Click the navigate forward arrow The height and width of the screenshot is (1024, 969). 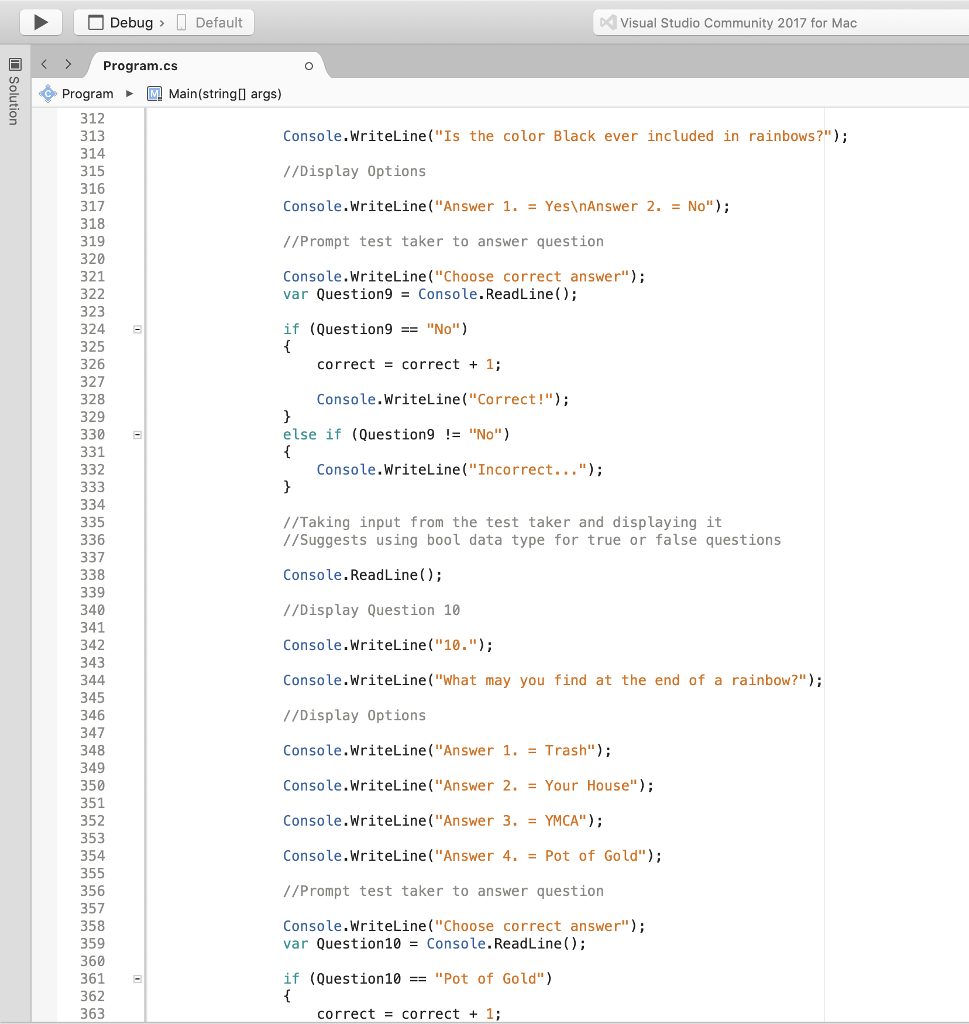pos(67,63)
